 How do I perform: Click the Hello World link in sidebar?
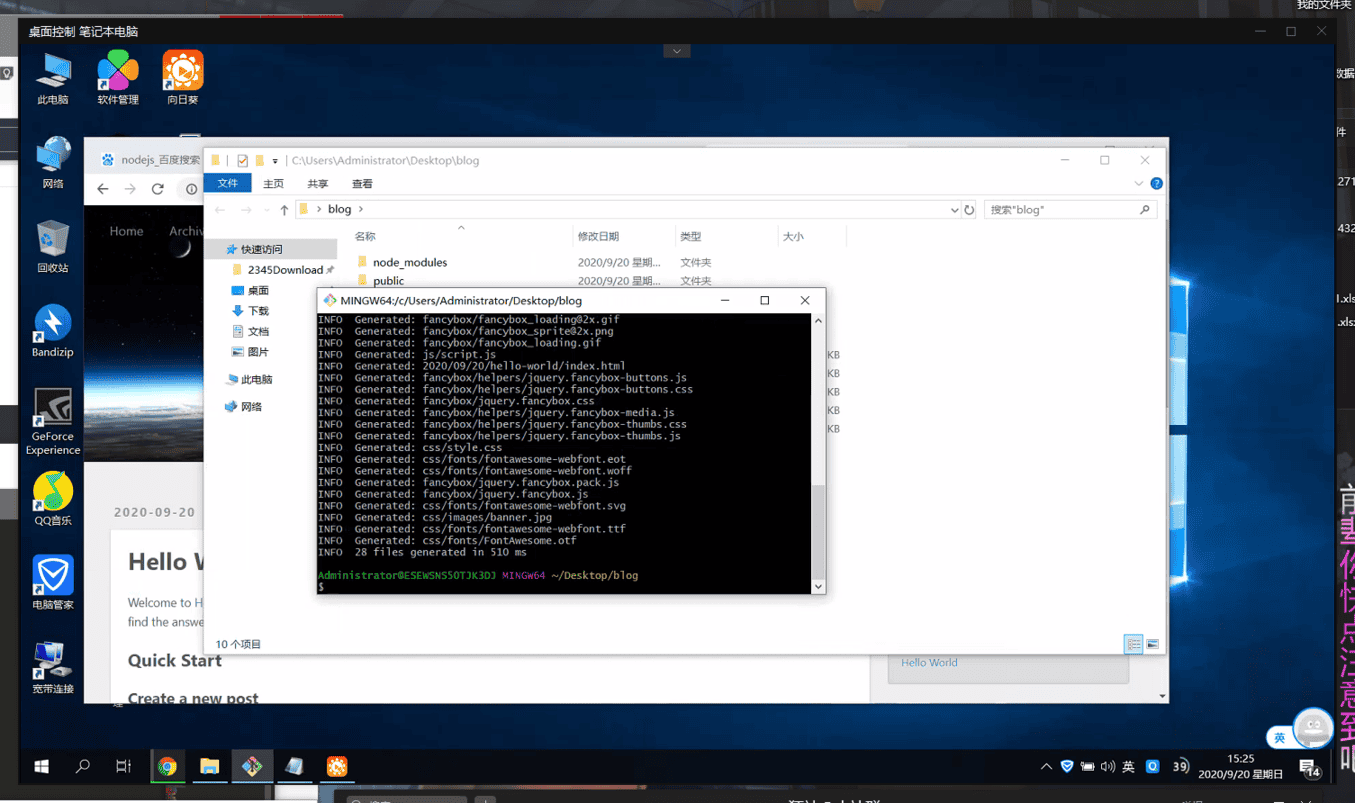coord(928,662)
